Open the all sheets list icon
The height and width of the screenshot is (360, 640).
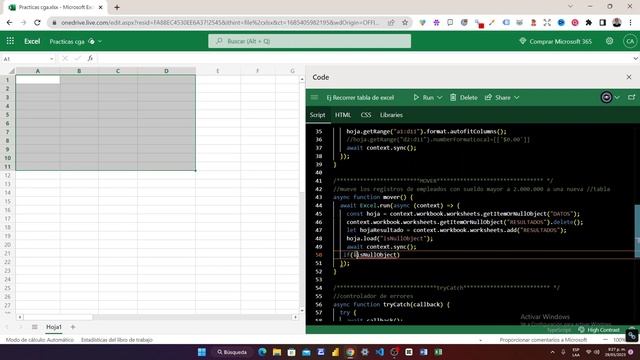point(35,327)
